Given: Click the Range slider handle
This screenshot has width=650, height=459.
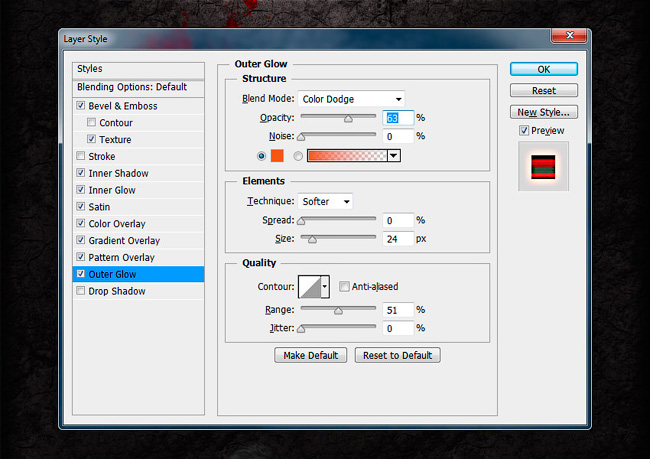Looking at the screenshot, I should [338, 311].
